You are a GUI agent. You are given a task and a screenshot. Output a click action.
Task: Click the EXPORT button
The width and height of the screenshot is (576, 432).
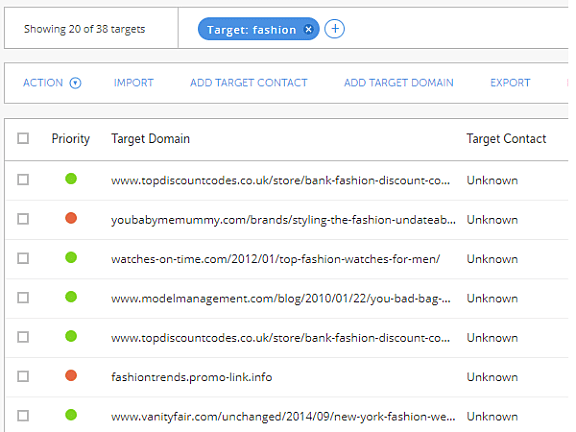(x=510, y=83)
